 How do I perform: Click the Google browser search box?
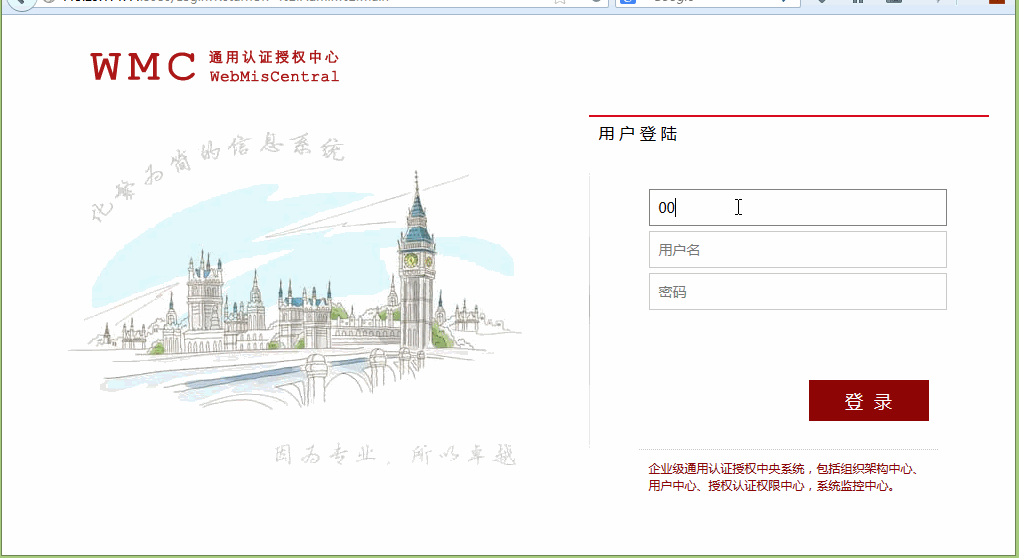click(720, 3)
